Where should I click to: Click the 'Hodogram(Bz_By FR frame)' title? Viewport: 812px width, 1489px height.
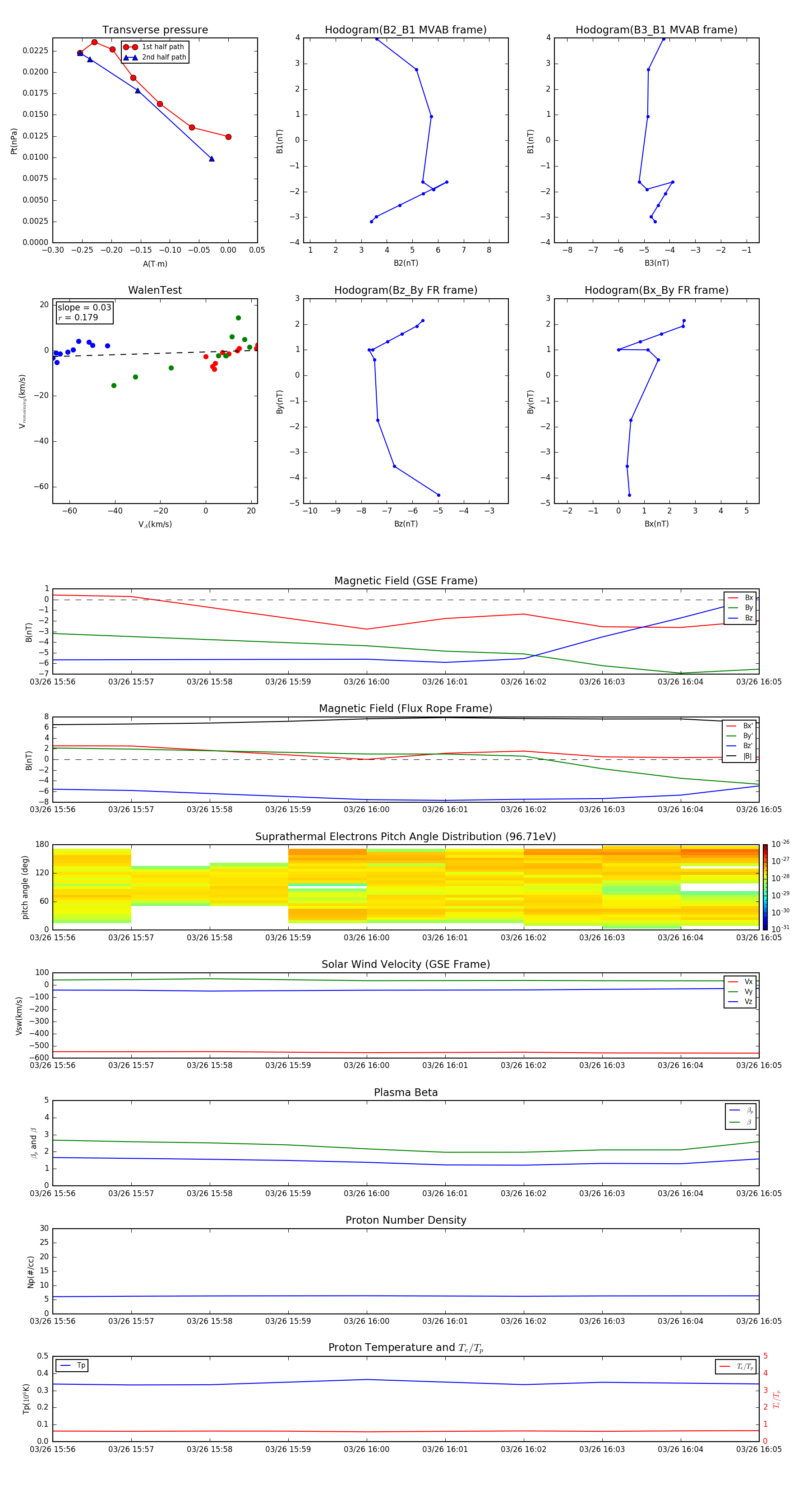(406, 290)
